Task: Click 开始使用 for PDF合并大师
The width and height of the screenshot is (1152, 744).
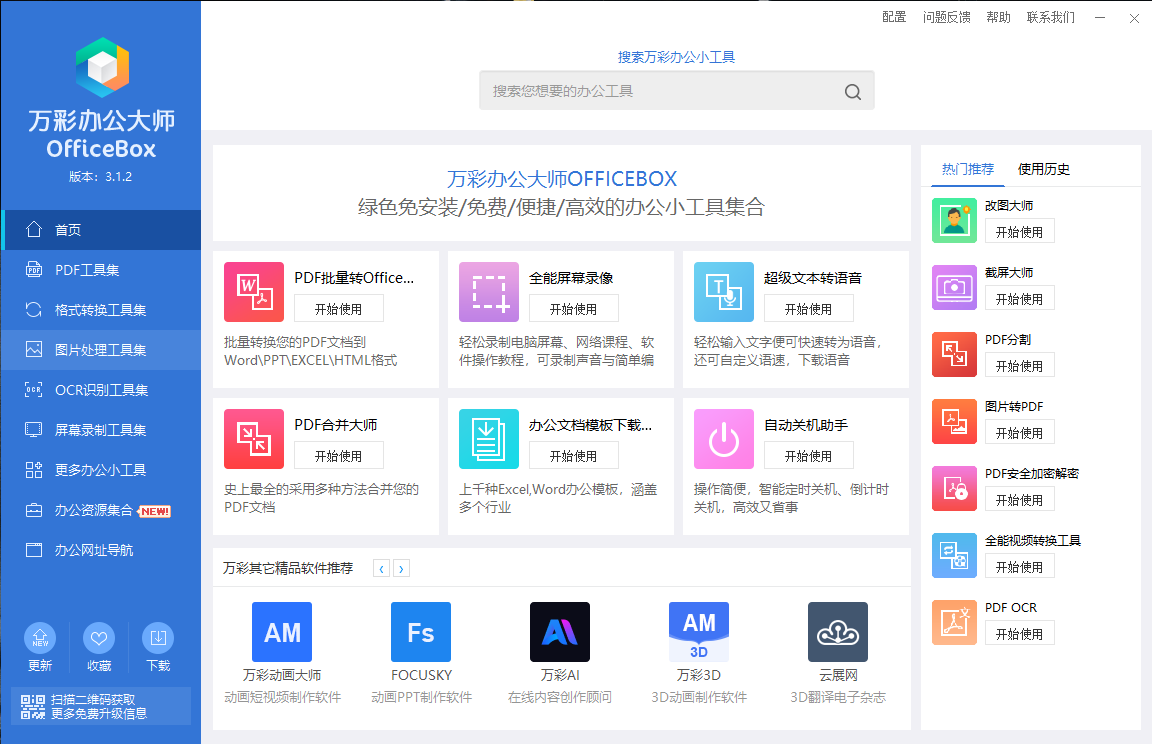Action: [x=339, y=454]
